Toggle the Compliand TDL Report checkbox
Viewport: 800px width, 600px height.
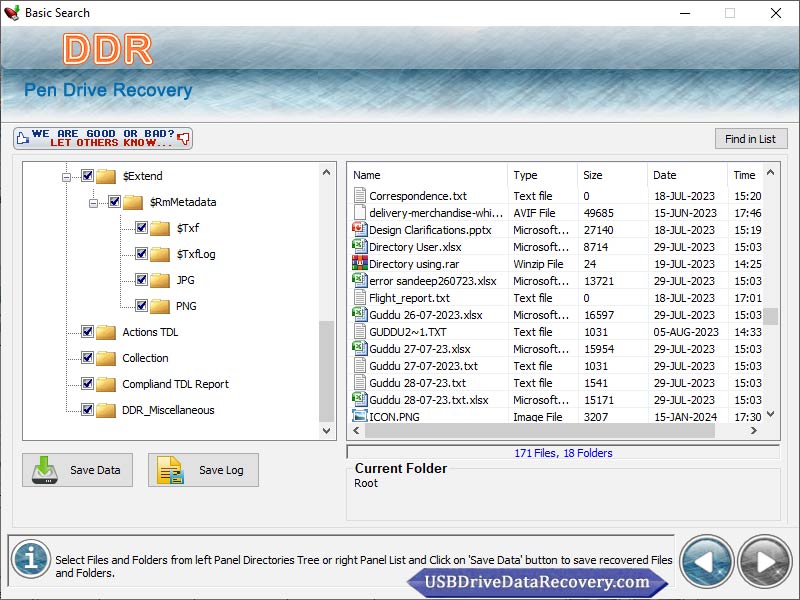(x=87, y=384)
